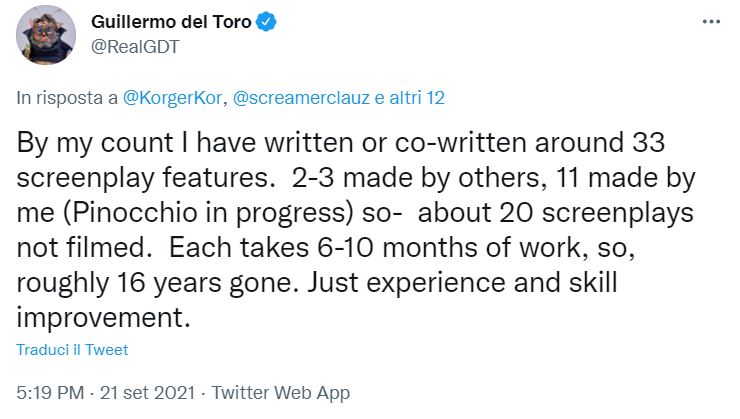Click the word "Pinocchio" in the tweet
The width and height of the screenshot is (740, 419).
pos(130,212)
